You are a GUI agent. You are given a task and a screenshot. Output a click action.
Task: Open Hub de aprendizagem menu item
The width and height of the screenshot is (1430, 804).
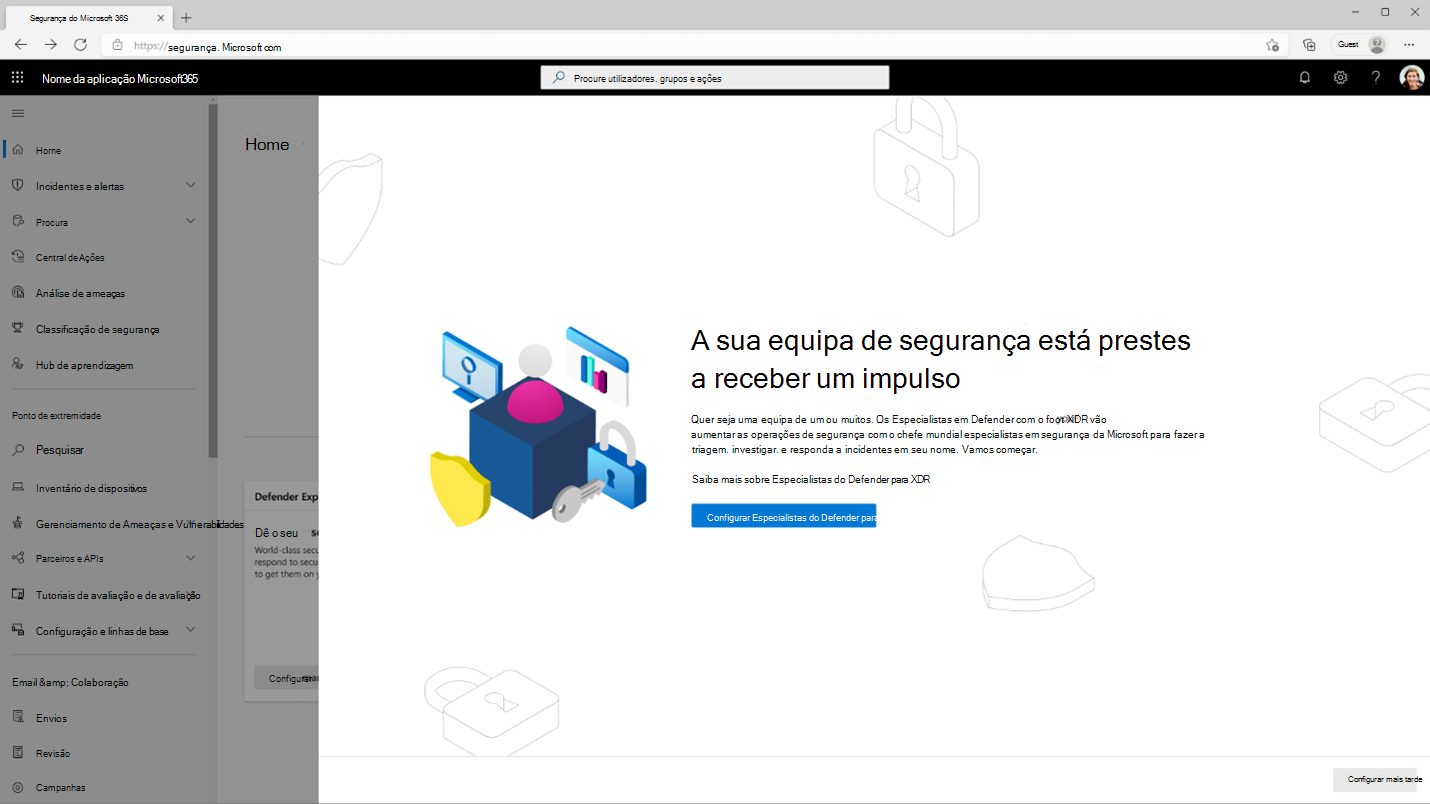84,366
